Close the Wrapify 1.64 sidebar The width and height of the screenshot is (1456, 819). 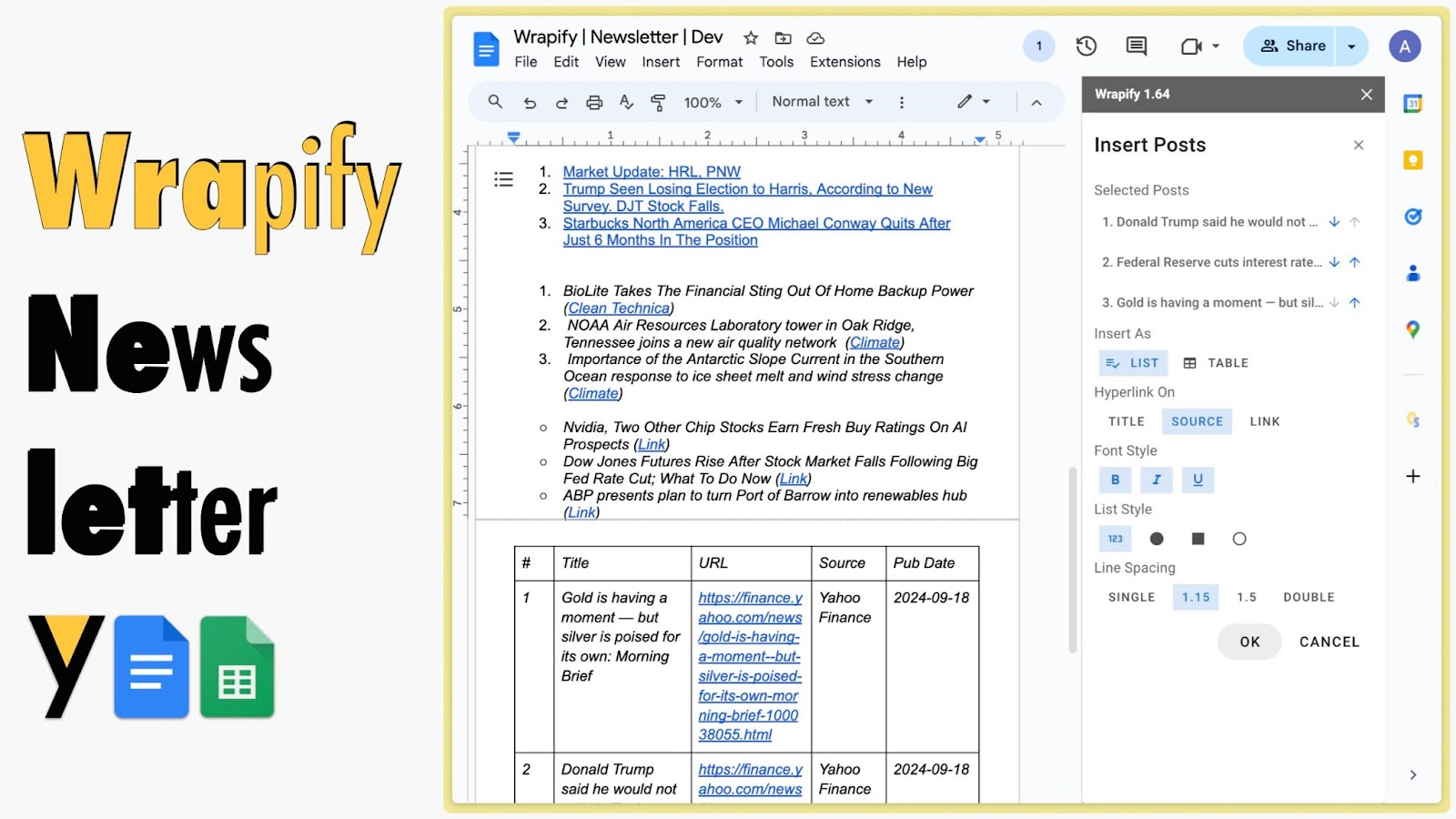point(1367,95)
